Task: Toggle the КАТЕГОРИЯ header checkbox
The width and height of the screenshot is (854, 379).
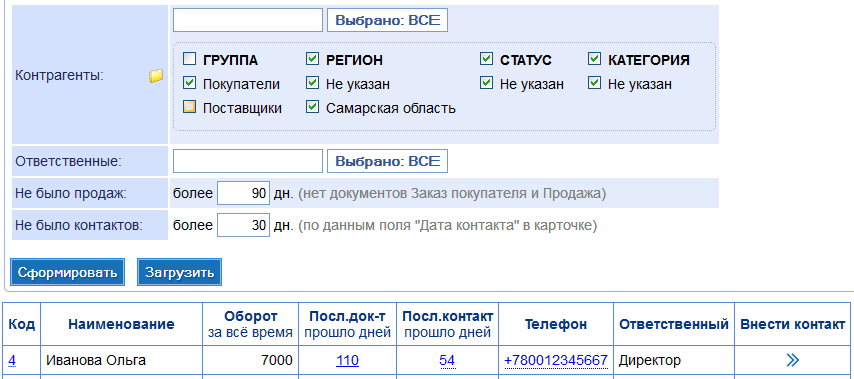Action: point(594,59)
